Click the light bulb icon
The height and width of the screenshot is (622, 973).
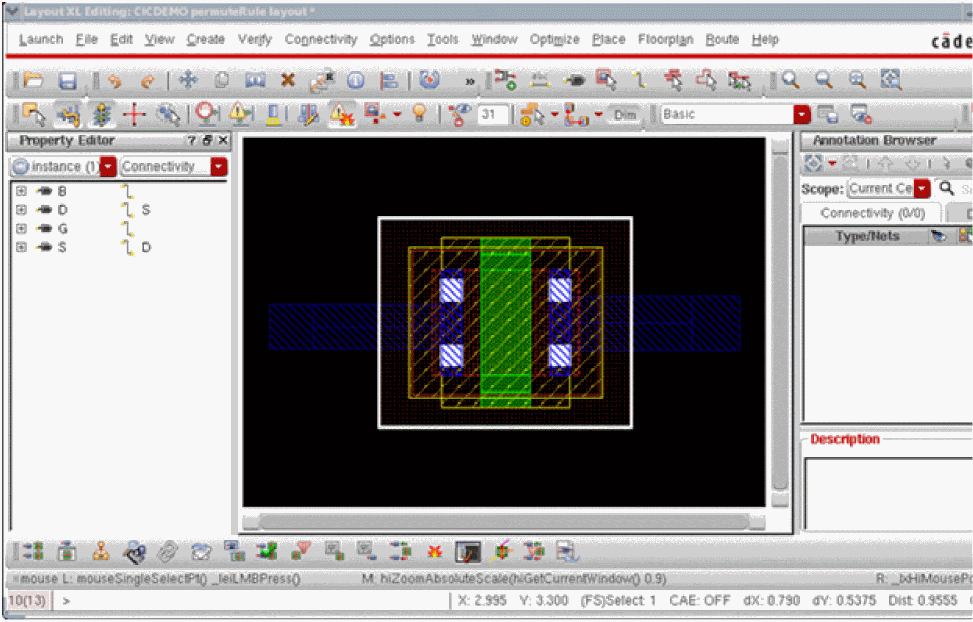coord(420,114)
